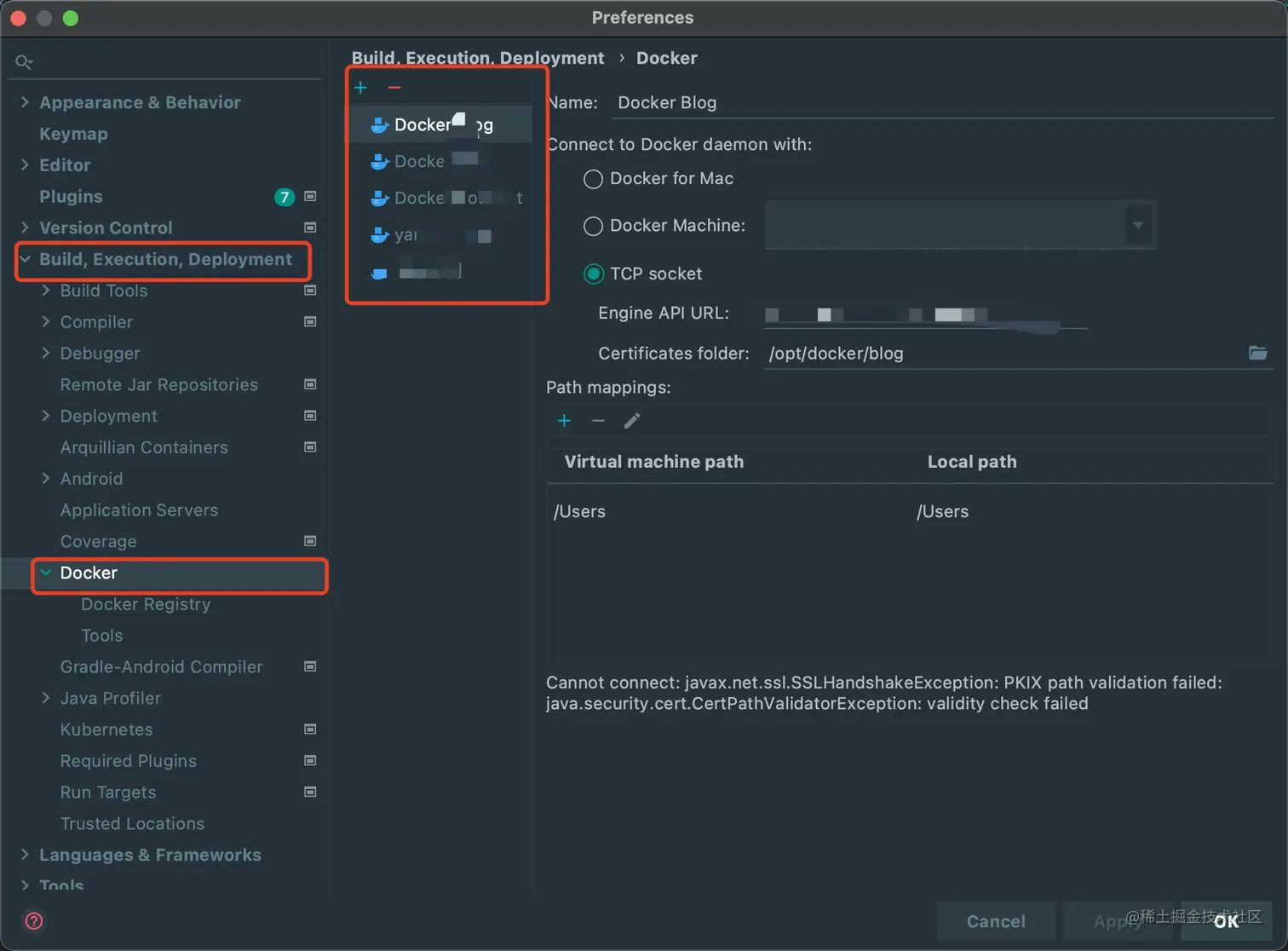1288x951 pixels.
Task: Edit the selected path mapping pencil icon
Action: pyautogui.click(x=632, y=421)
